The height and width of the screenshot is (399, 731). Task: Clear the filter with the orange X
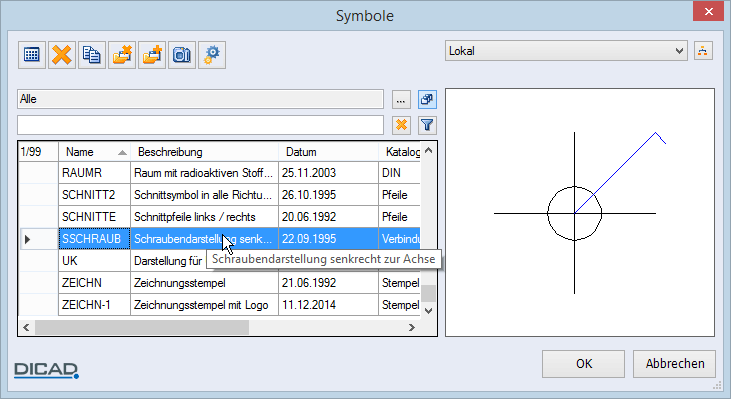pyautogui.click(x=401, y=125)
